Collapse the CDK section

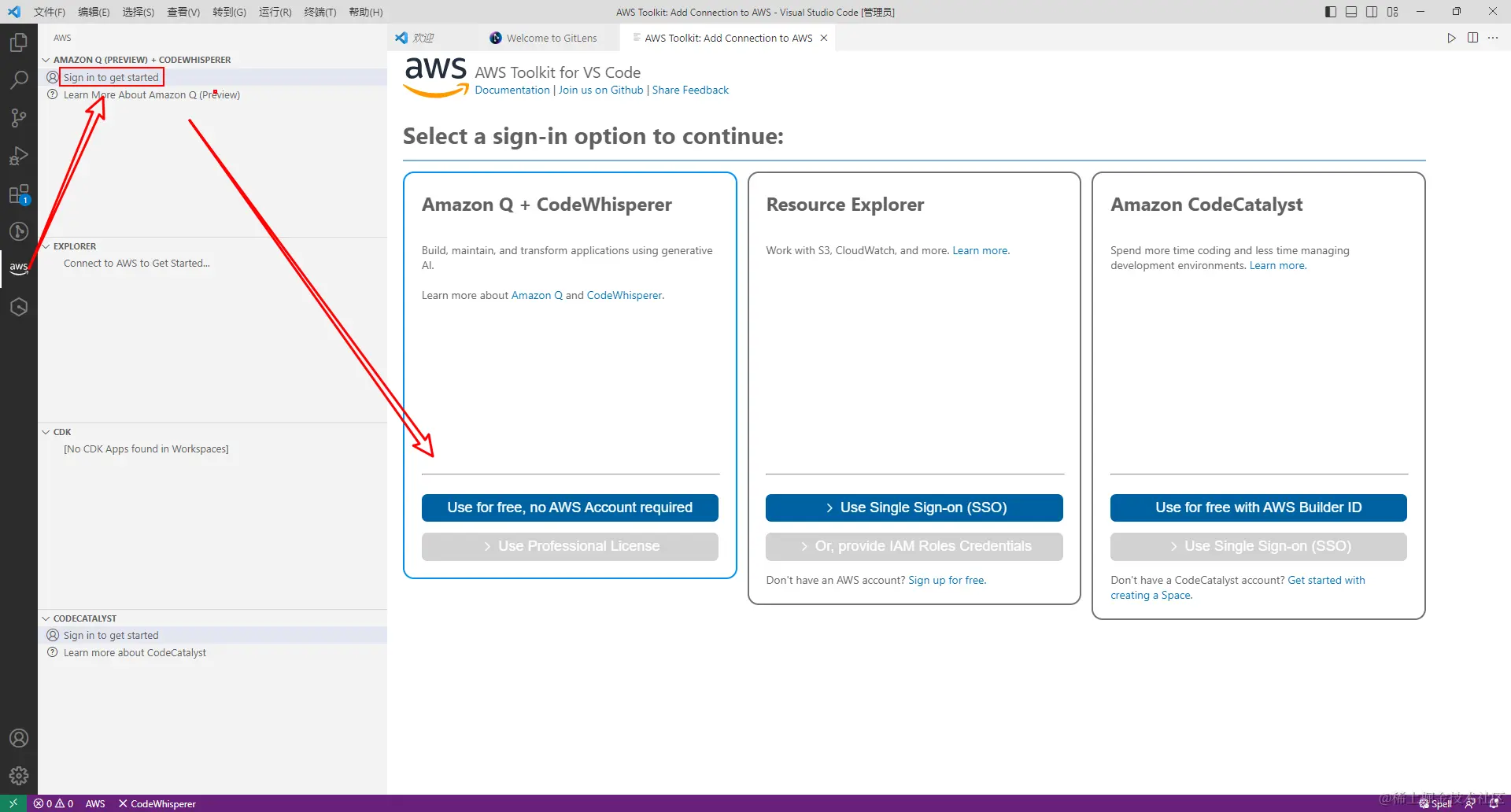tap(46, 432)
